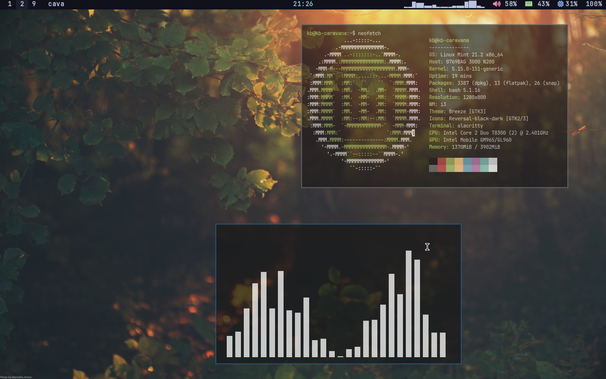This screenshot has width=606, height=379.
Task: Click the 'WM: i3' line
Action: pyautogui.click(x=437, y=104)
